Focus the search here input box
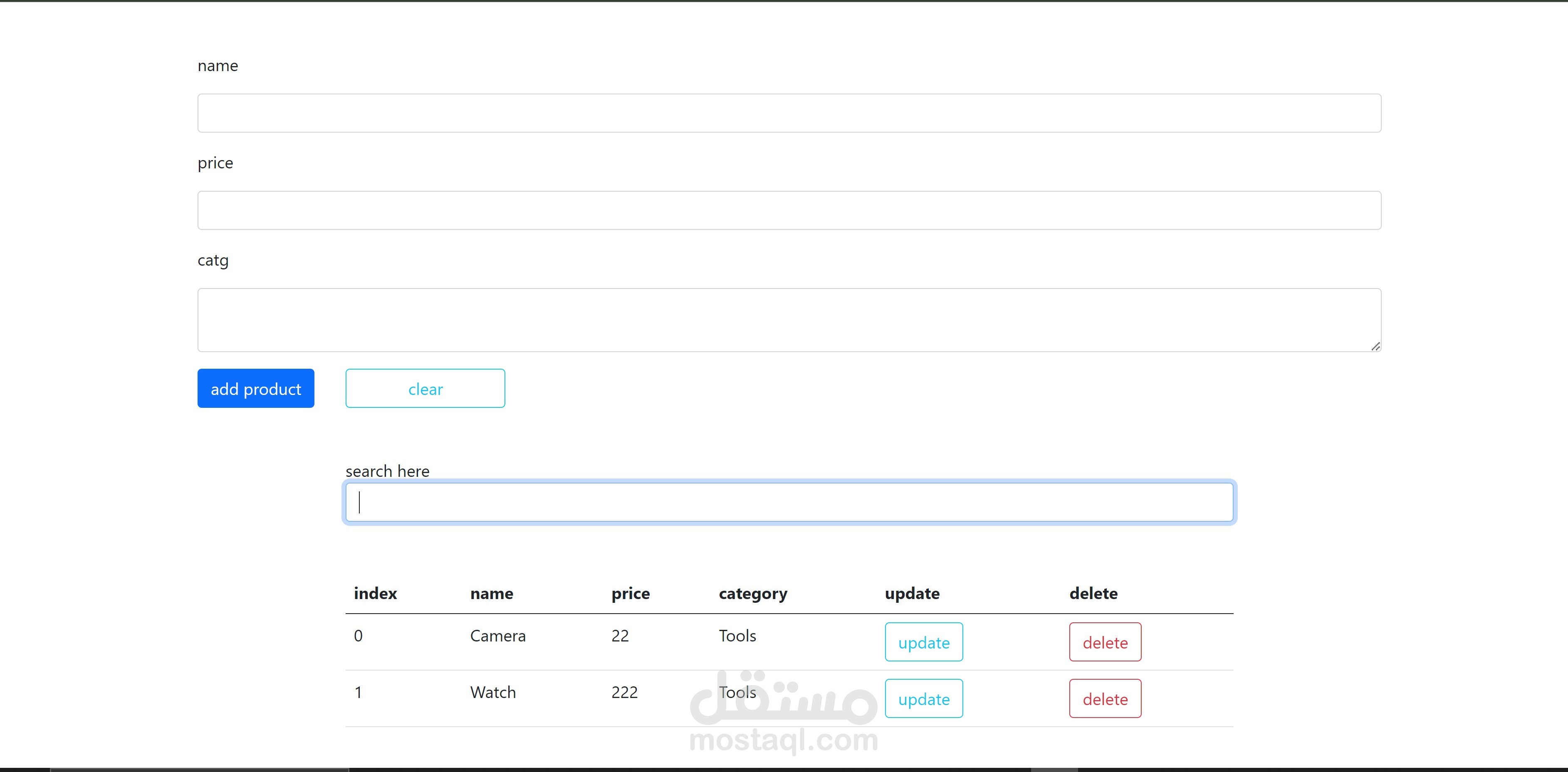 point(789,503)
